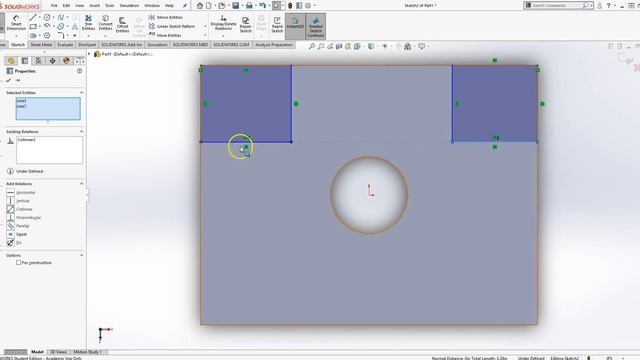Click Mirror Entities
This screenshot has width=640, height=360.
pos(166,18)
